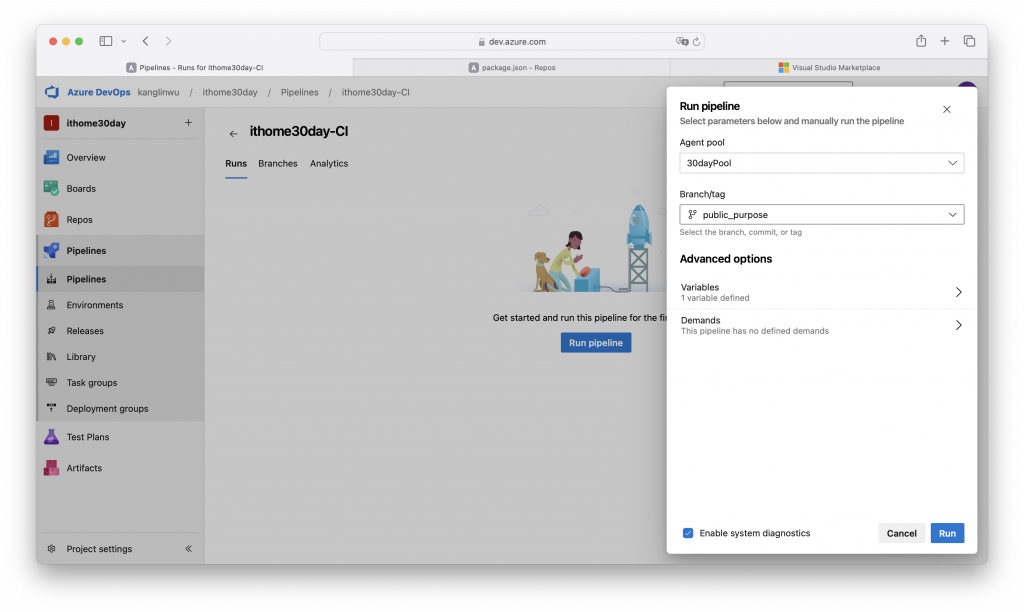Open the Test Plans flask icon
The height and width of the screenshot is (612, 1024).
52,437
